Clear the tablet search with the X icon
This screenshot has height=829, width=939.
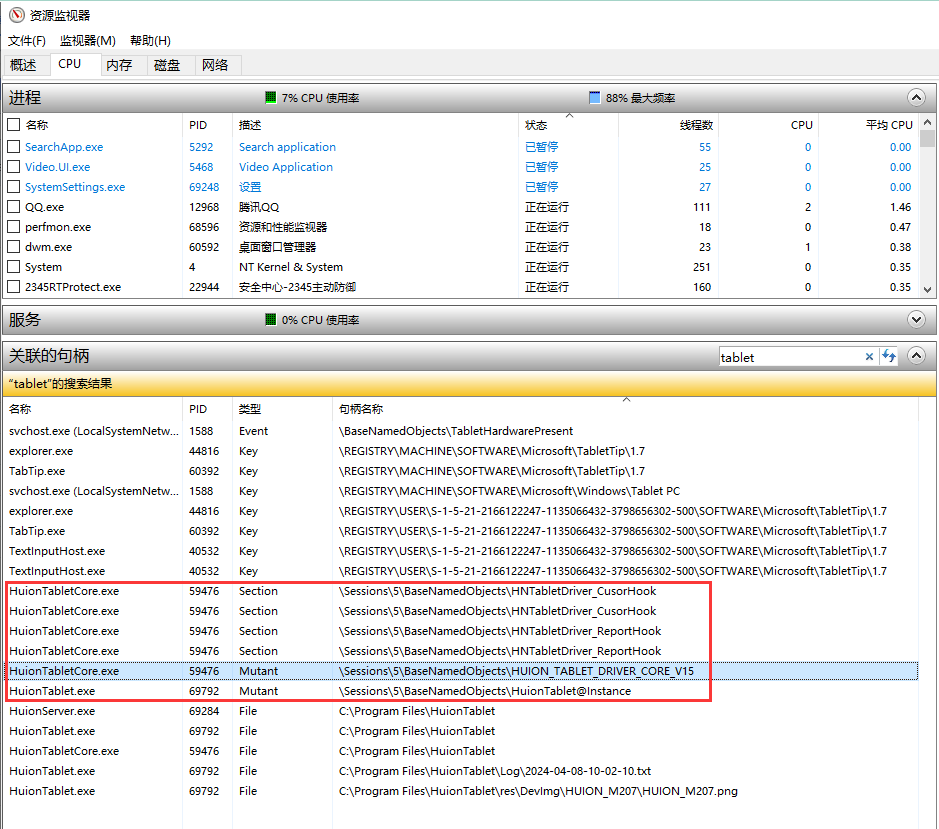pyautogui.click(x=869, y=357)
